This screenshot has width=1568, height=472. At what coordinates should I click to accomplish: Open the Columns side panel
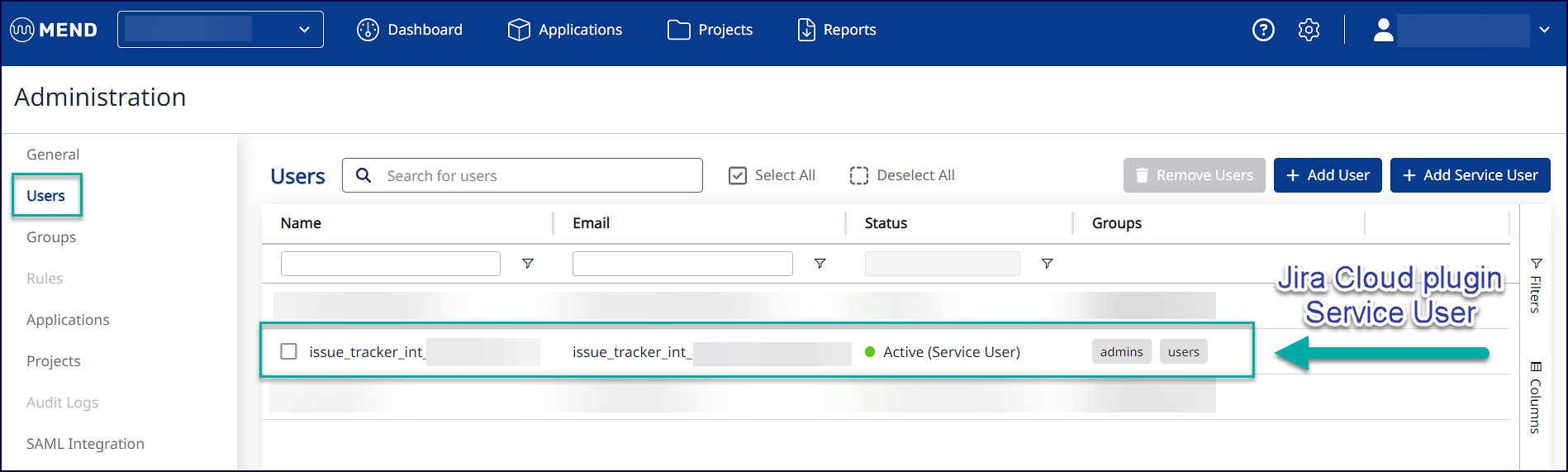(x=1536, y=398)
